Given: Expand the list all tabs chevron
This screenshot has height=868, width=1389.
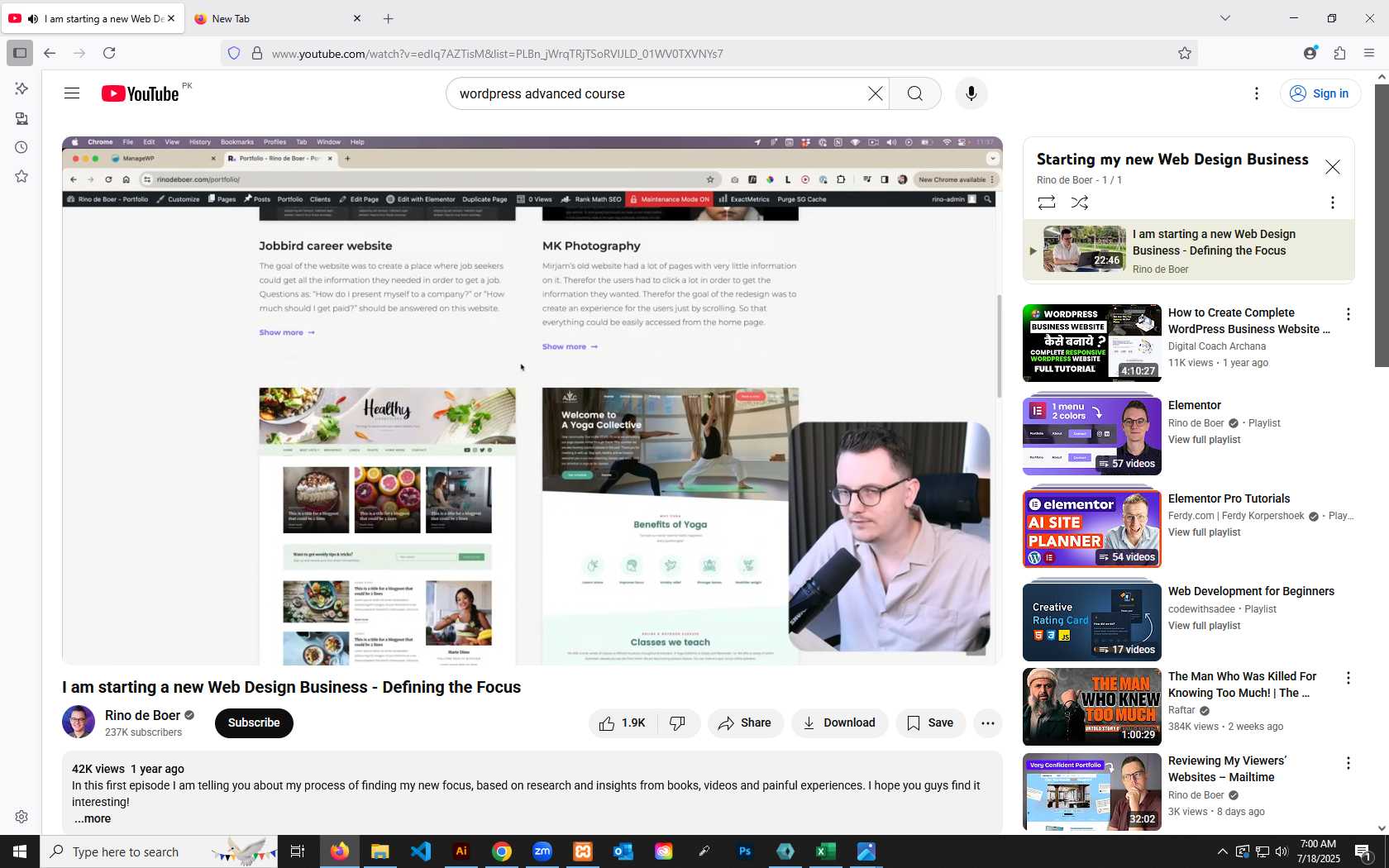Looking at the screenshot, I should (1225, 18).
